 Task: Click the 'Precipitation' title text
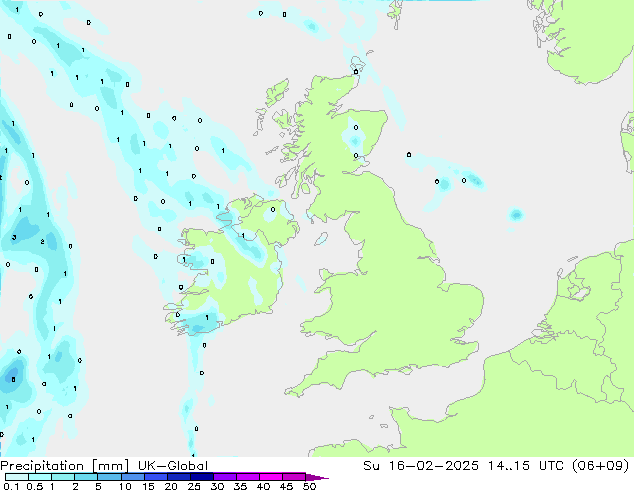pyautogui.click(x=42, y=466)
